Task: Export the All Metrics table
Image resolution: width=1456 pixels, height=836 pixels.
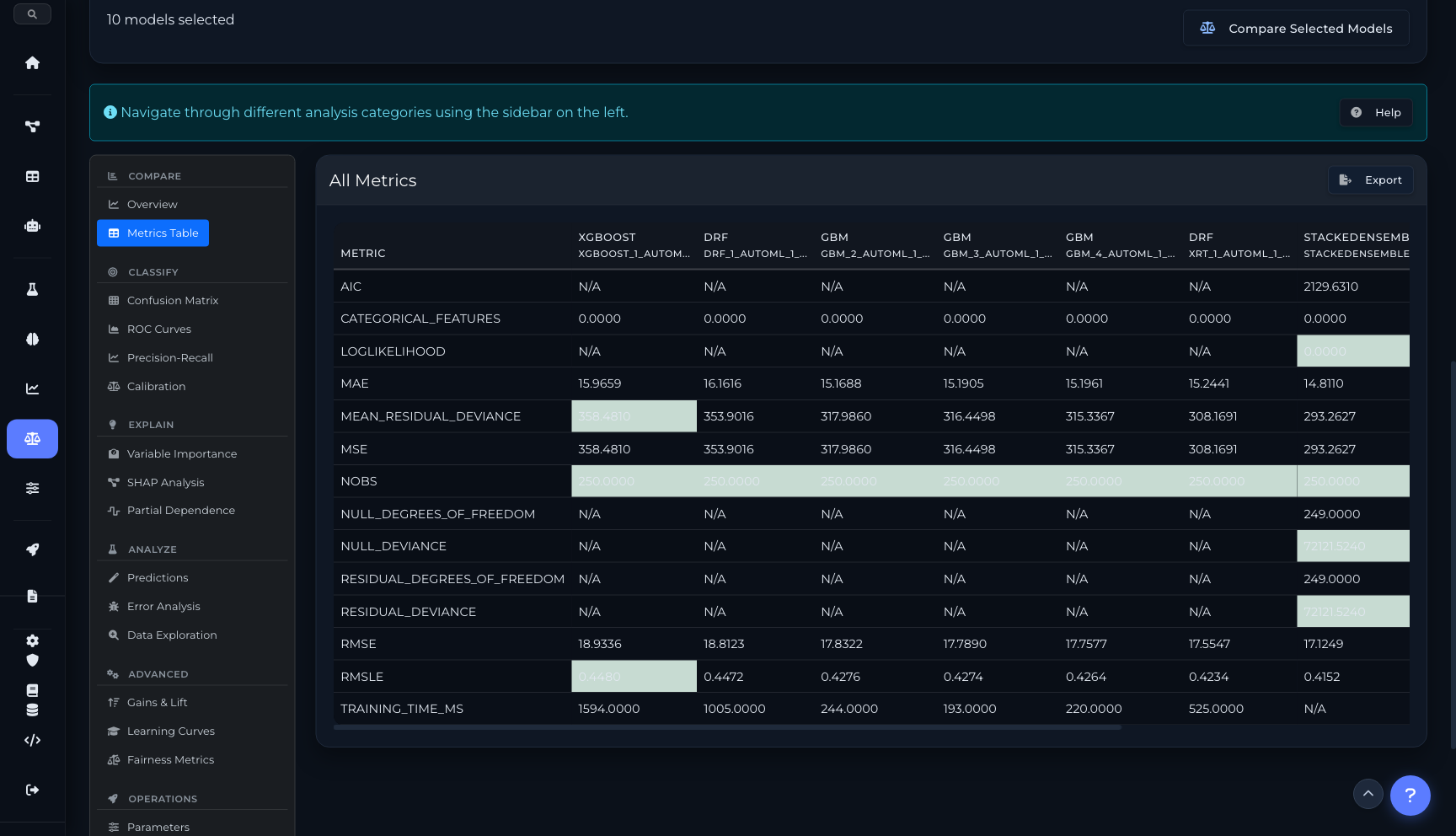Action: tap(1370, 180)
